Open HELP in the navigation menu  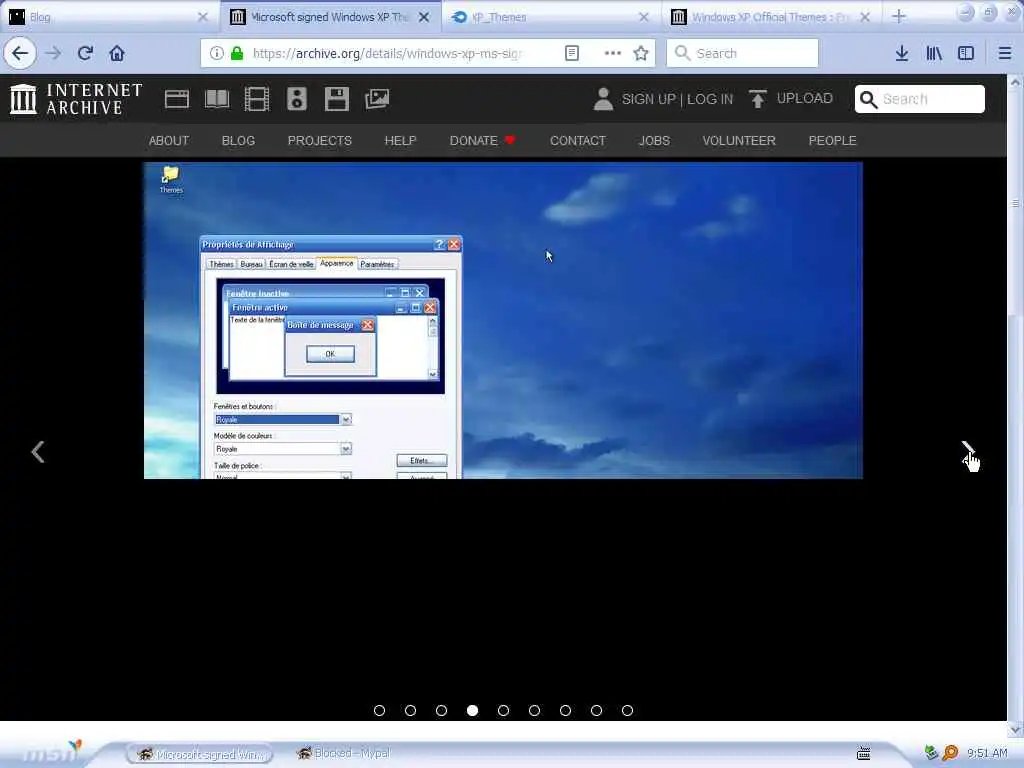pyautogui.click(x=400, y=140)
